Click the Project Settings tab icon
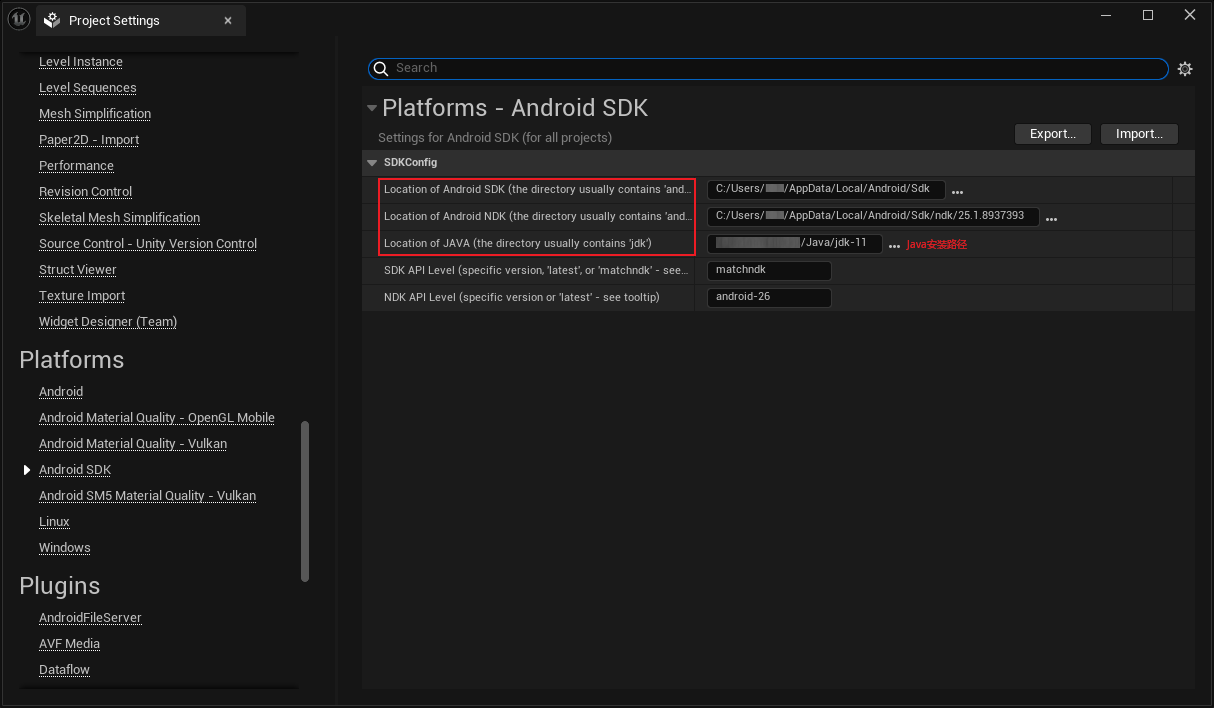1214x708 pixels. (x=53, y=21)
